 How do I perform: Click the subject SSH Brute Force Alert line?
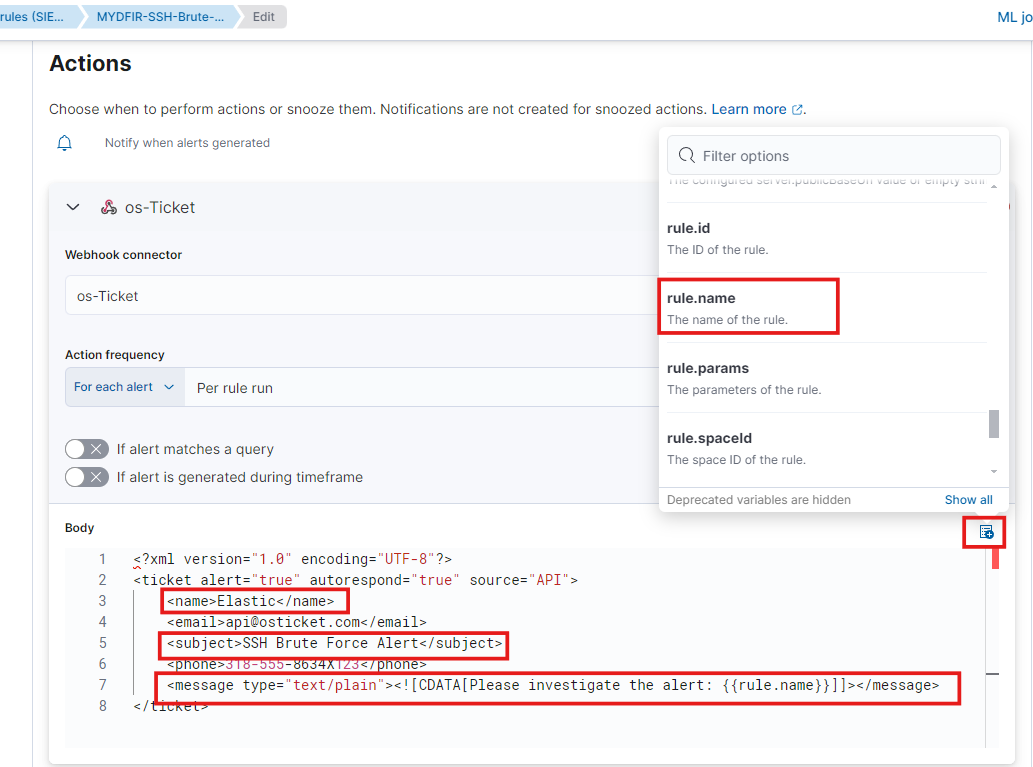335,643
